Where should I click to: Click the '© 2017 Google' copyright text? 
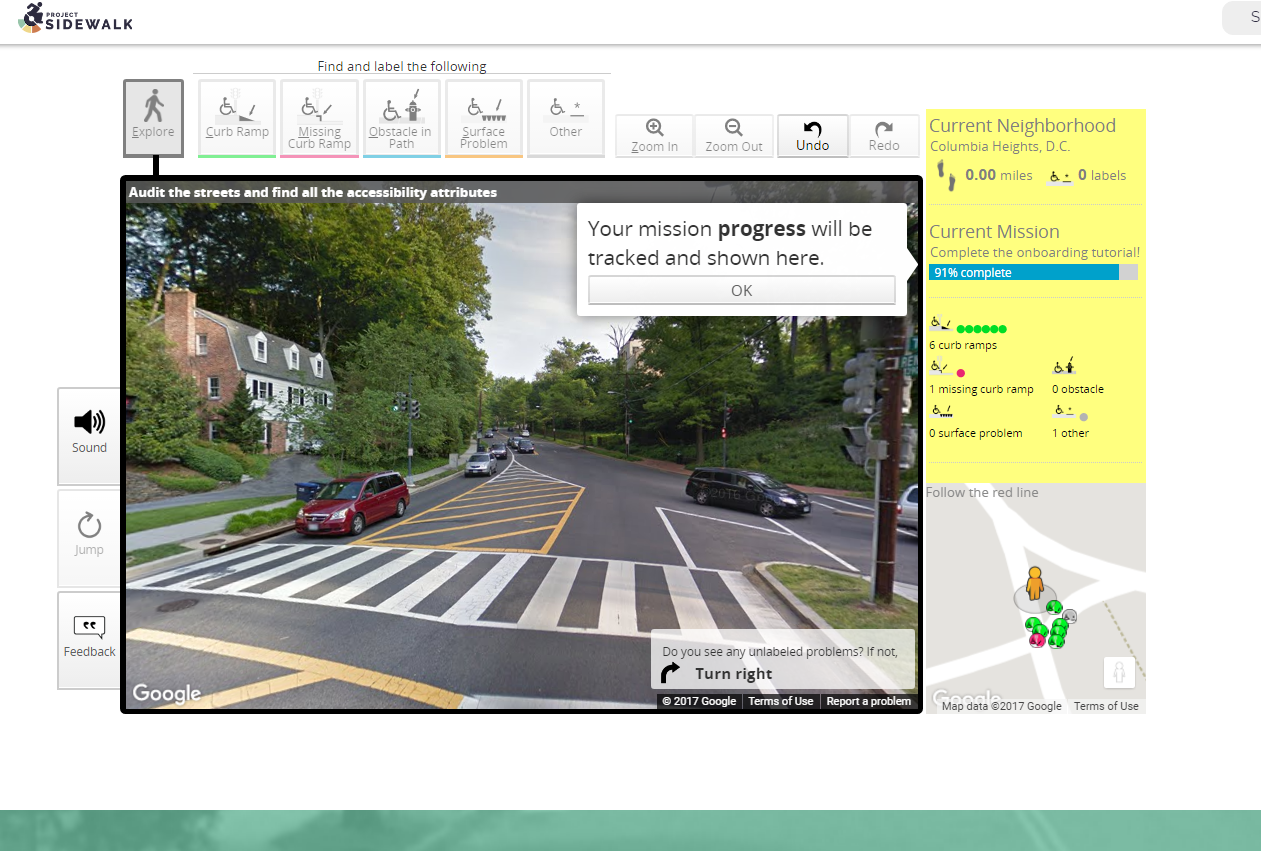pyautogui.click(x=699, y=701)
